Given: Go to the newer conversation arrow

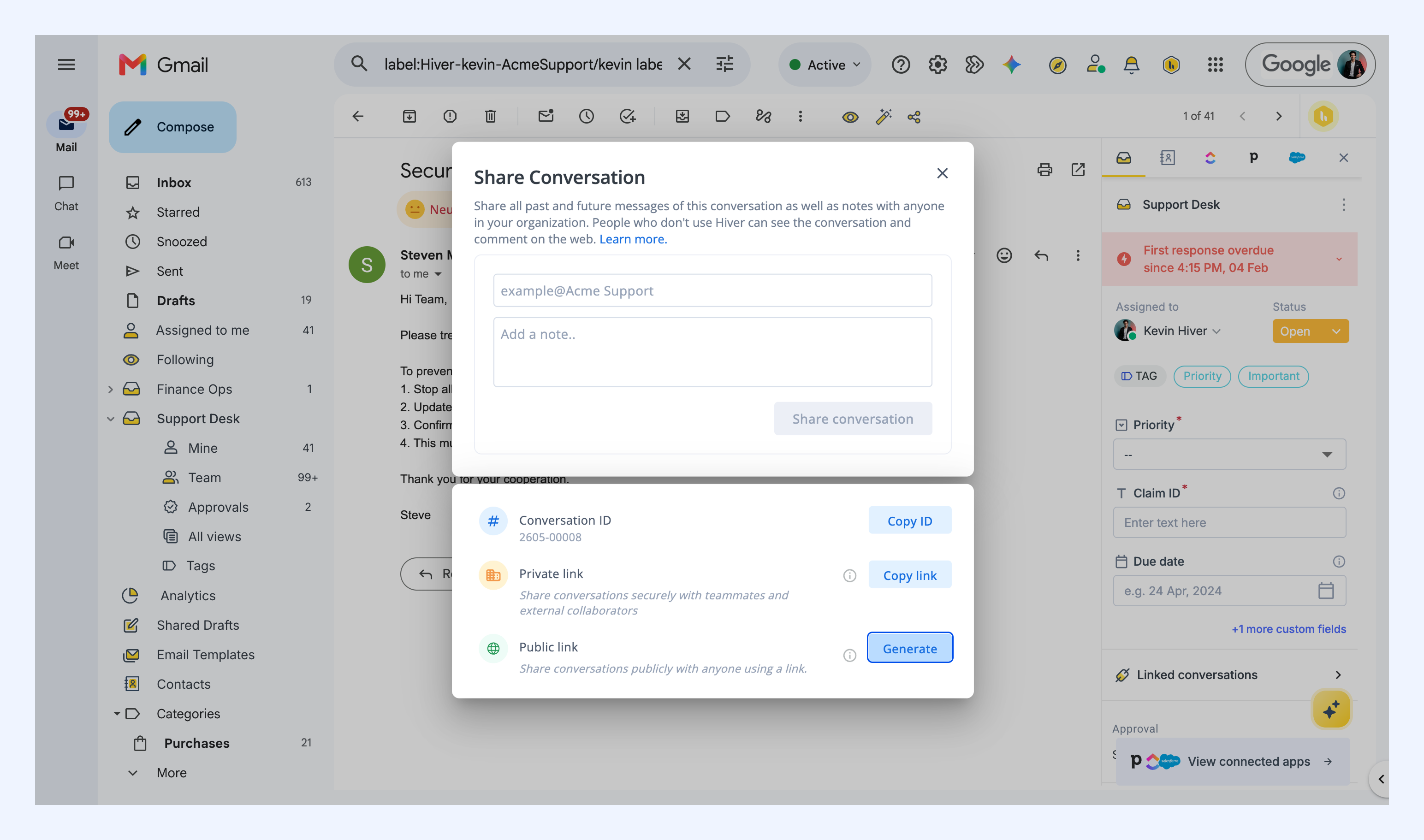Looking at the screenshot, I should [1242, 116].
